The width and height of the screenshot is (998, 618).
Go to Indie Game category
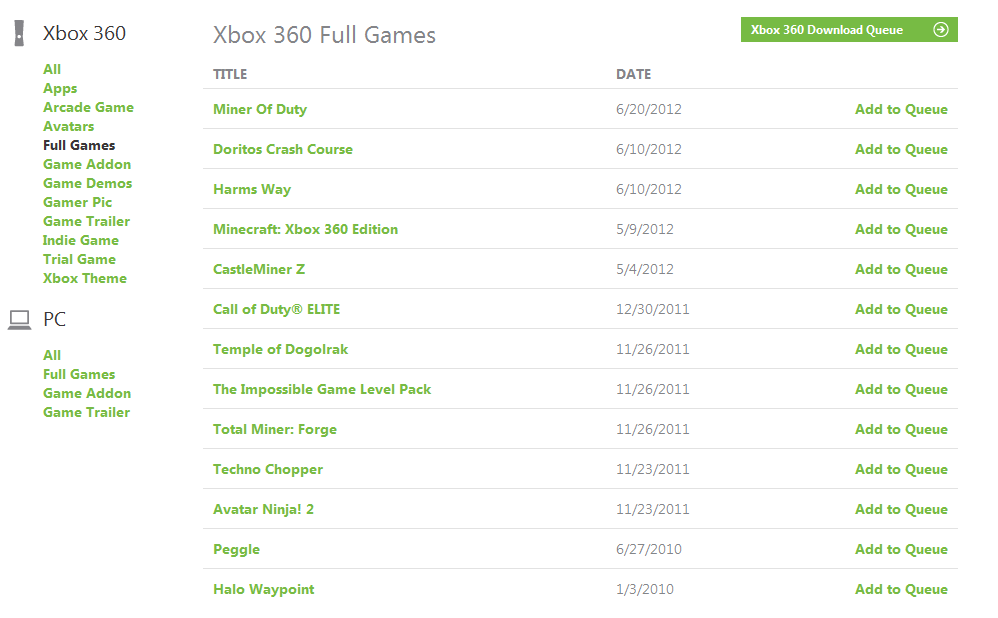[80, 240]
